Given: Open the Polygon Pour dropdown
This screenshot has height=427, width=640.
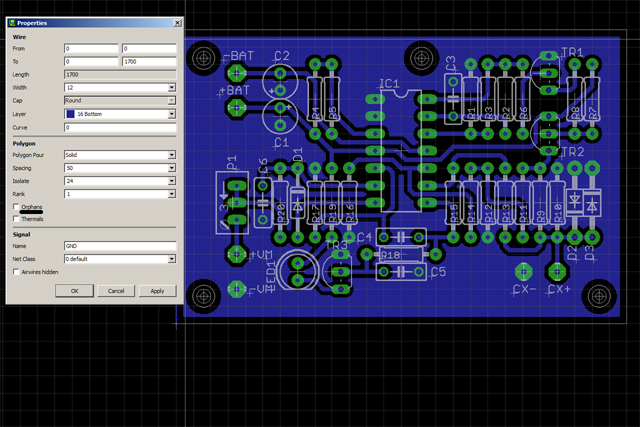Looking at the screenshot, I should pos(172,156).
